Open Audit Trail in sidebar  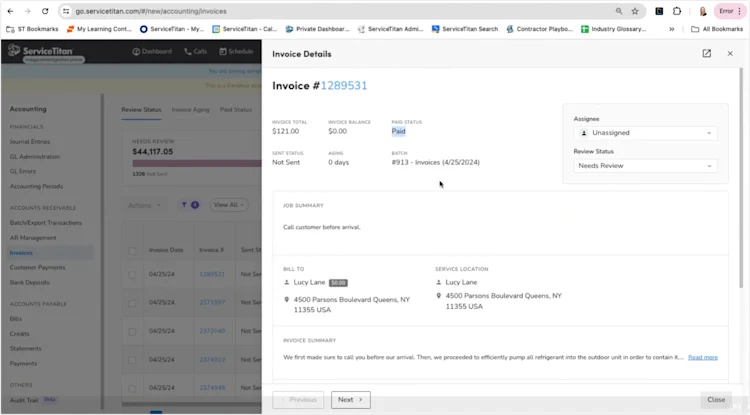(x=23, y=400)
